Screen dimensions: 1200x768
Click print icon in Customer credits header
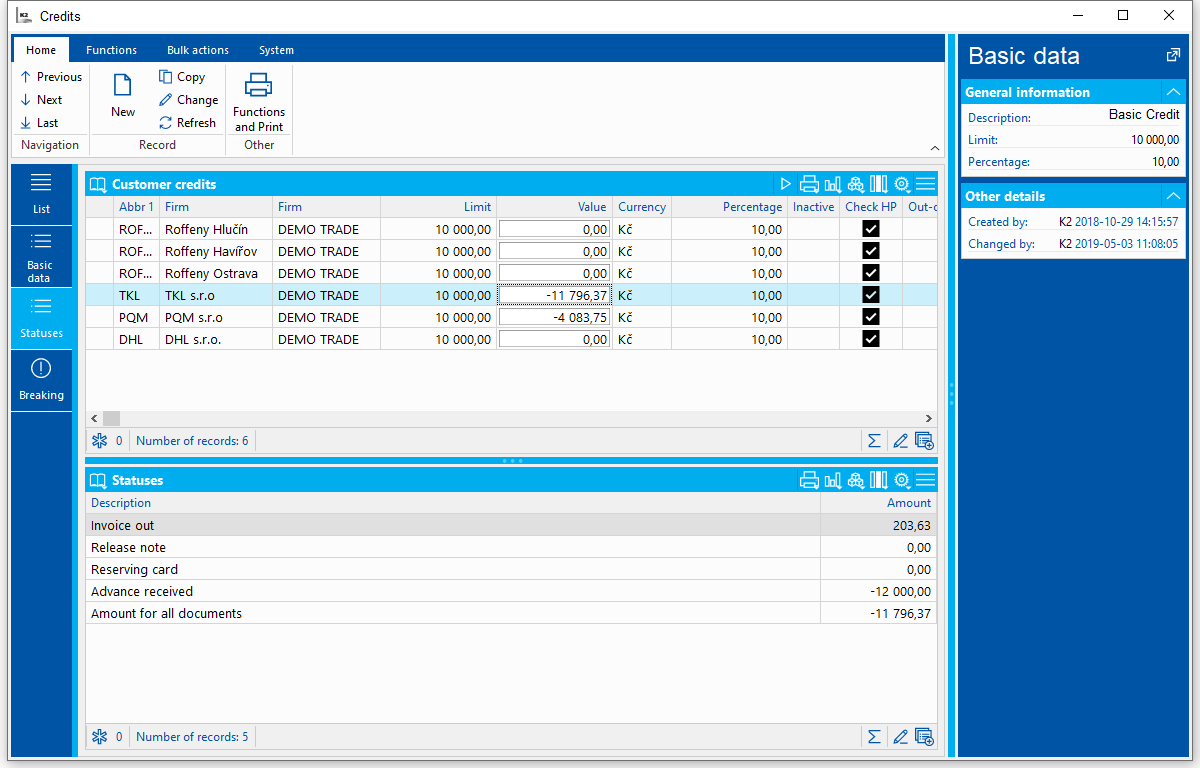pyautogui.click(x=809, y=184)
